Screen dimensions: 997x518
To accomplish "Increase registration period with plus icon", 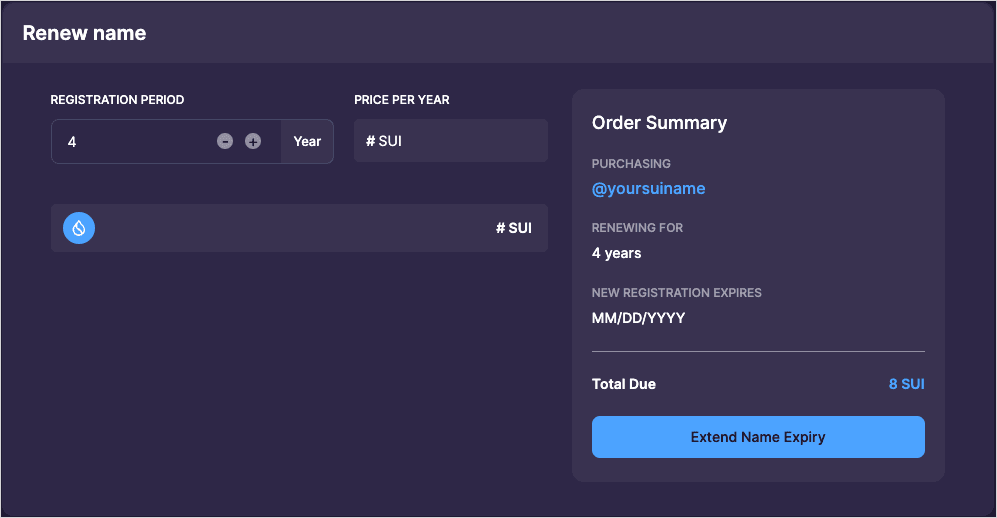I will click(253, 142).
